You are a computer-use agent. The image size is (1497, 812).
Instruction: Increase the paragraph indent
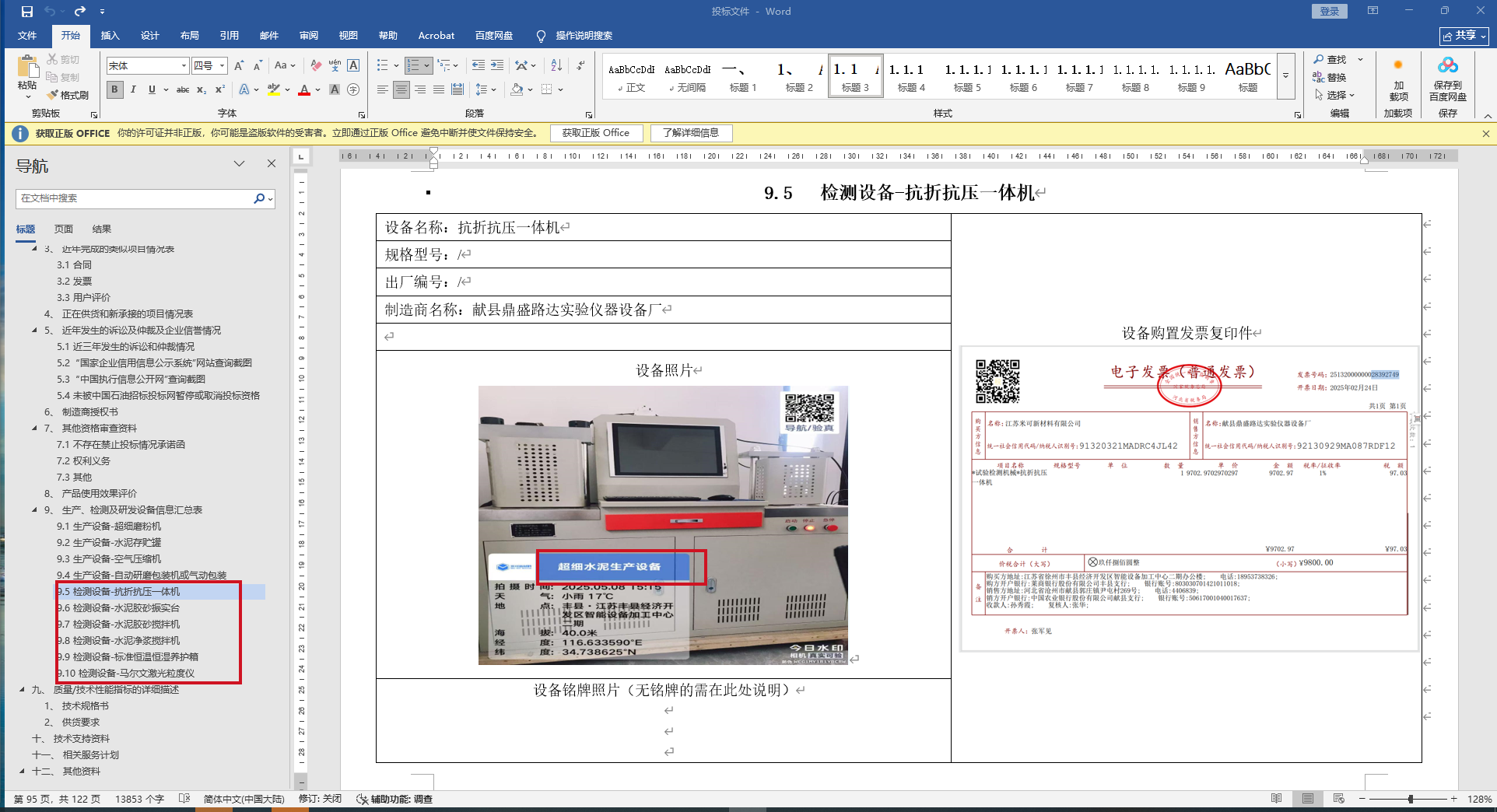tap(497, 66)
